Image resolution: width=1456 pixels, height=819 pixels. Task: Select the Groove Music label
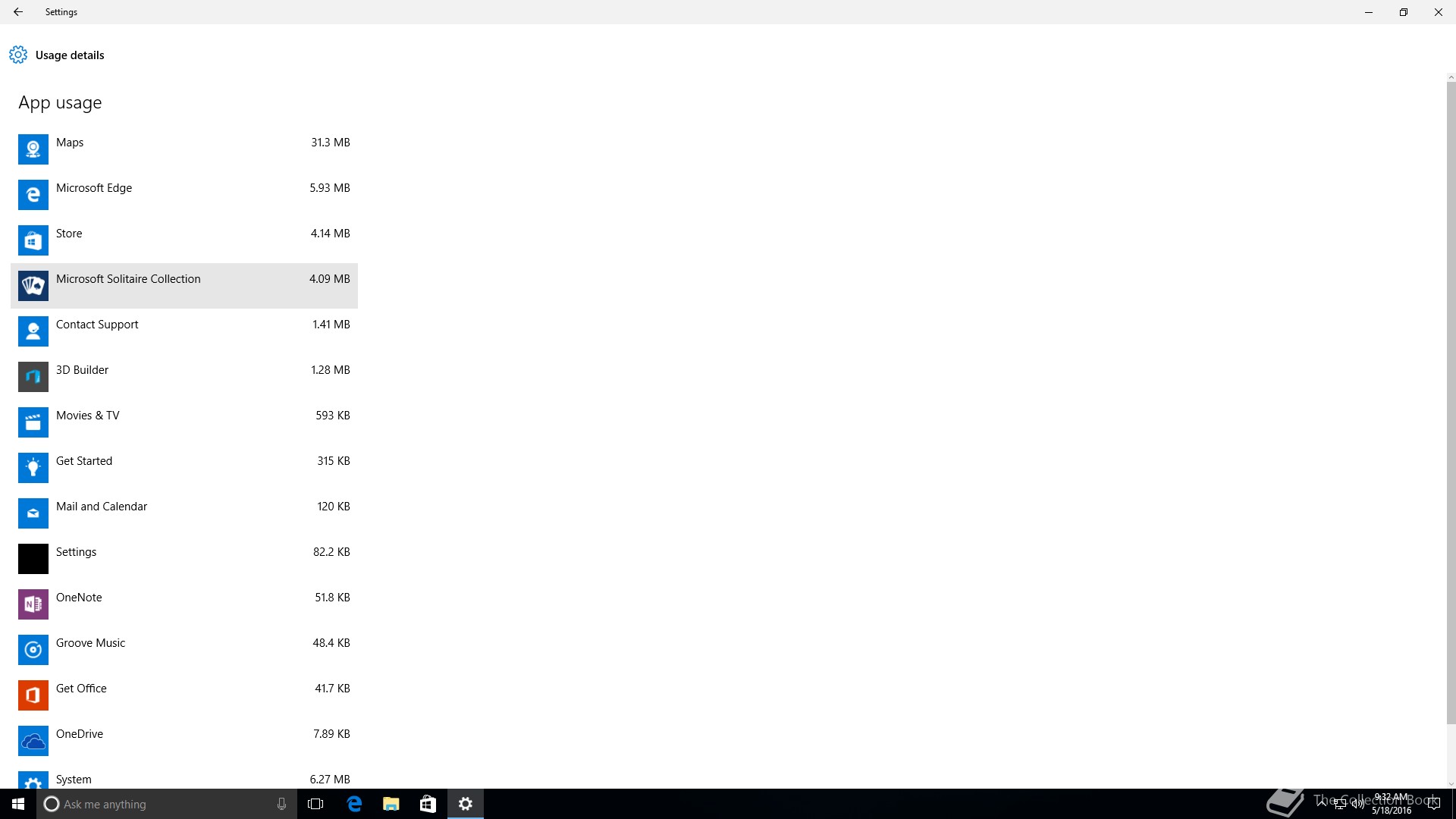(91, 643)
